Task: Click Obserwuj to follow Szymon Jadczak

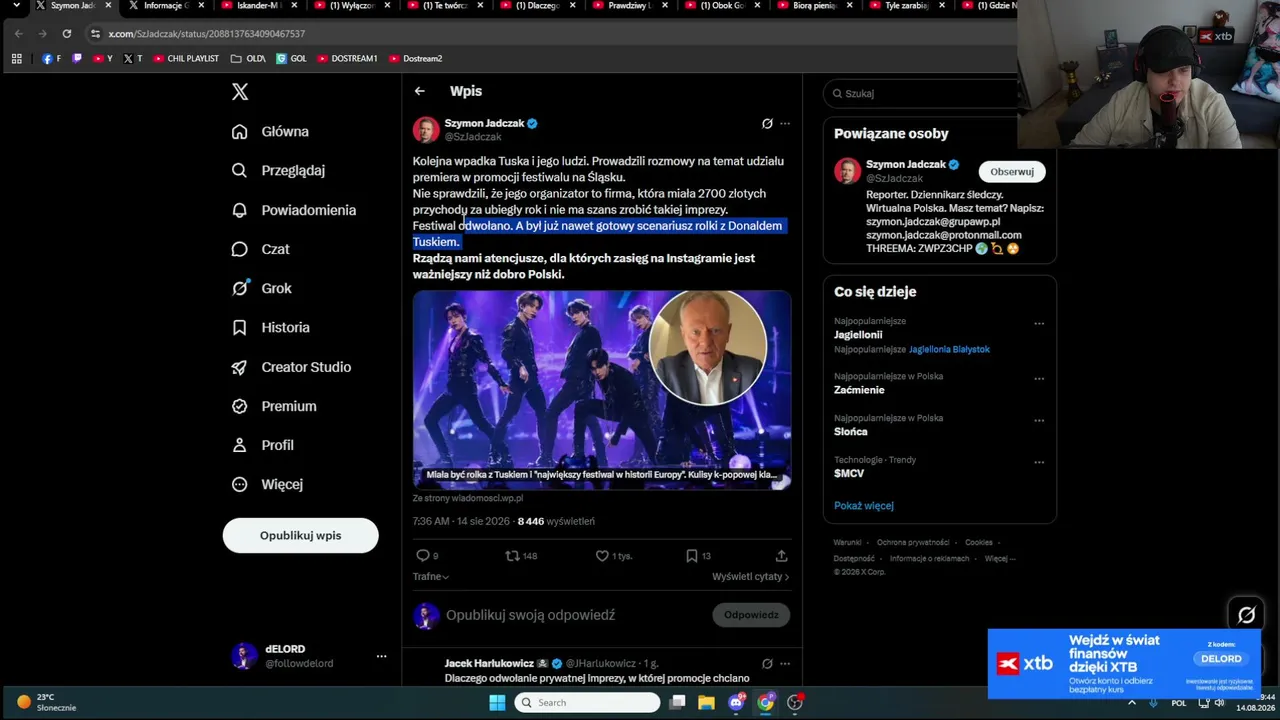Action: point(1012,172)
